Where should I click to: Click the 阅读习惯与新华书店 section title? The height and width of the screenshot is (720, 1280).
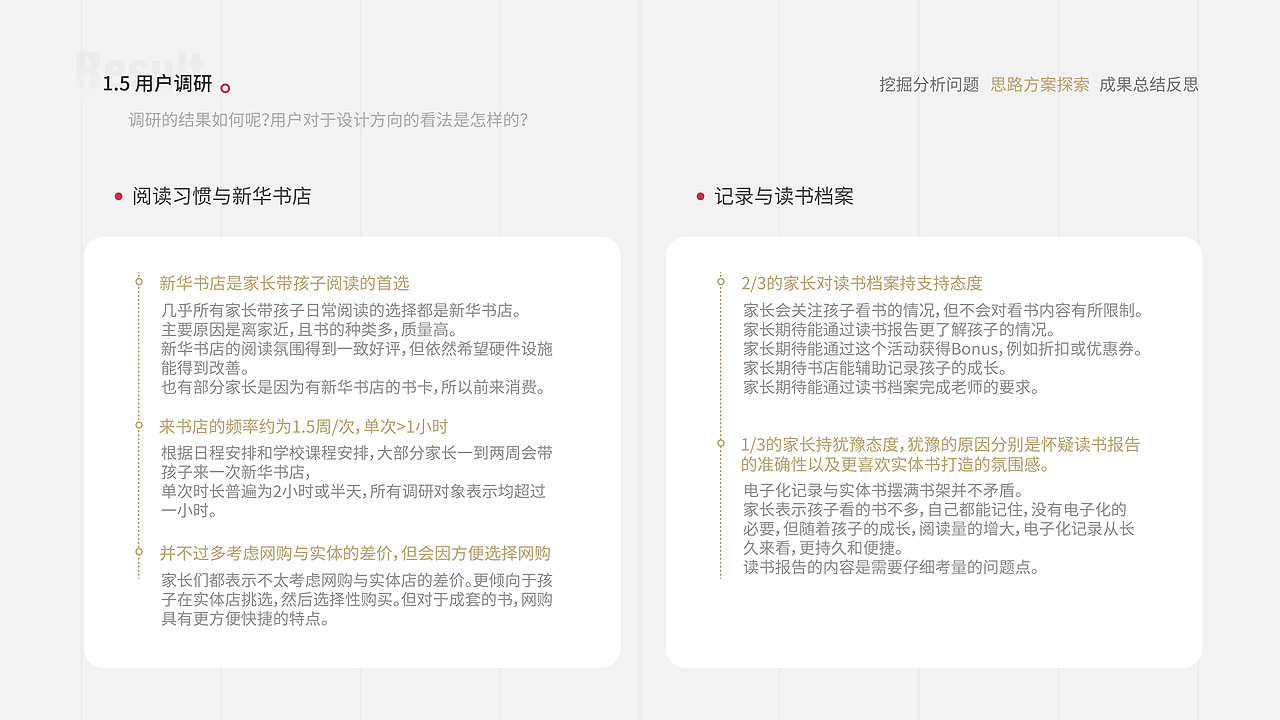click(222, 196)
